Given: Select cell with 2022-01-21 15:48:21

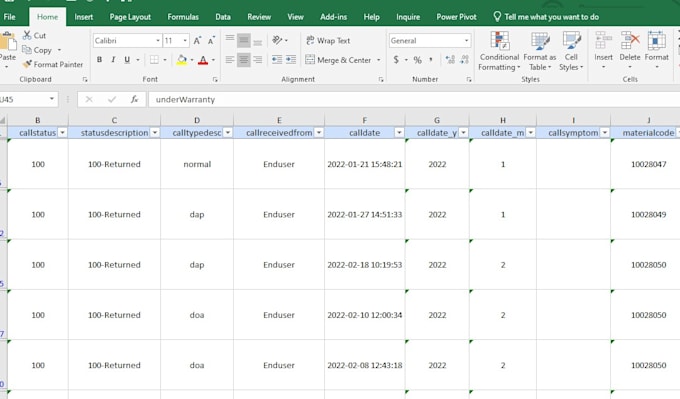Looking at the screenshot, I should click(x=364, y=164).
